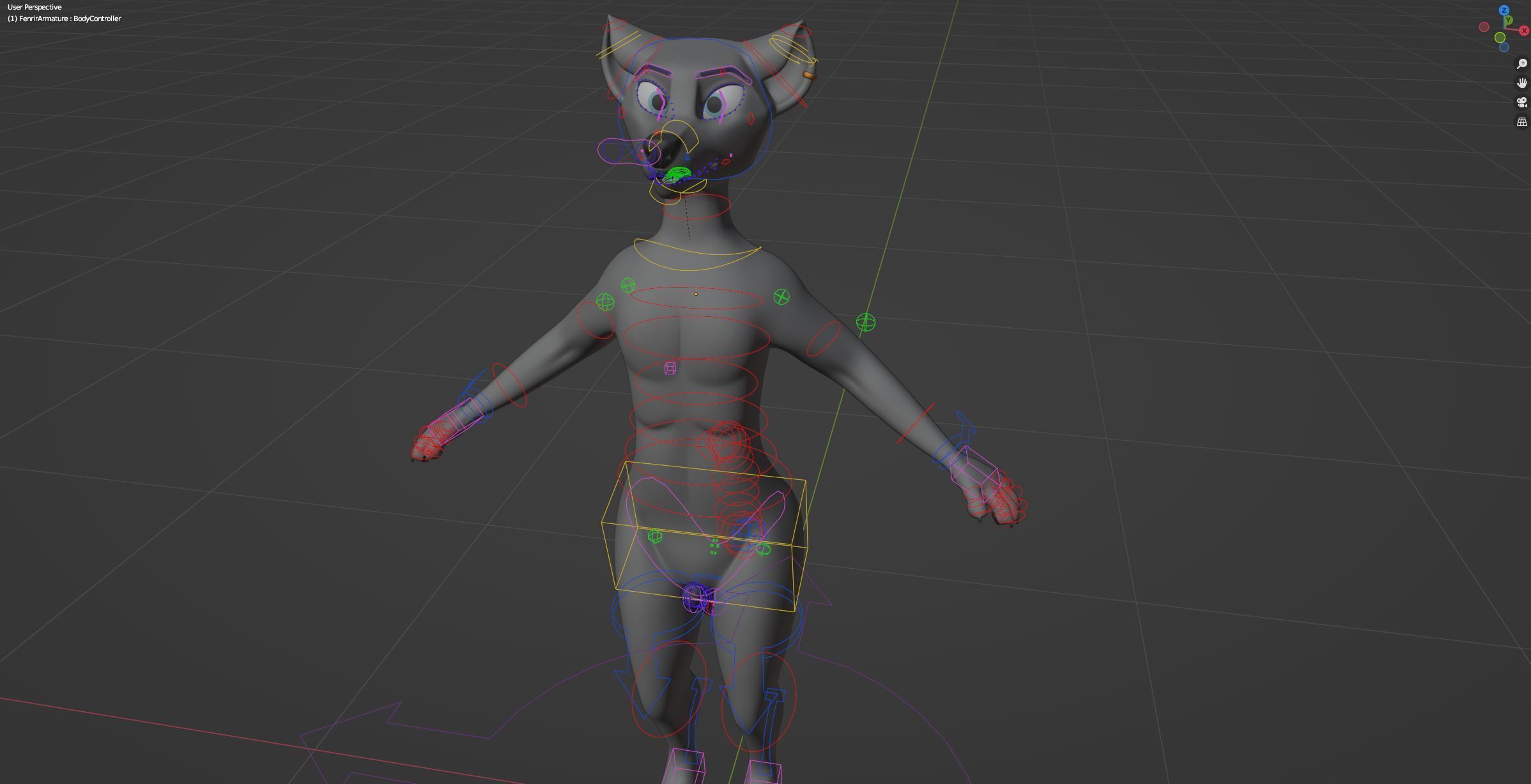Click the unlabeled negative Z blue gizmo circle
Screen dimensions: 1531x784
1504,47
